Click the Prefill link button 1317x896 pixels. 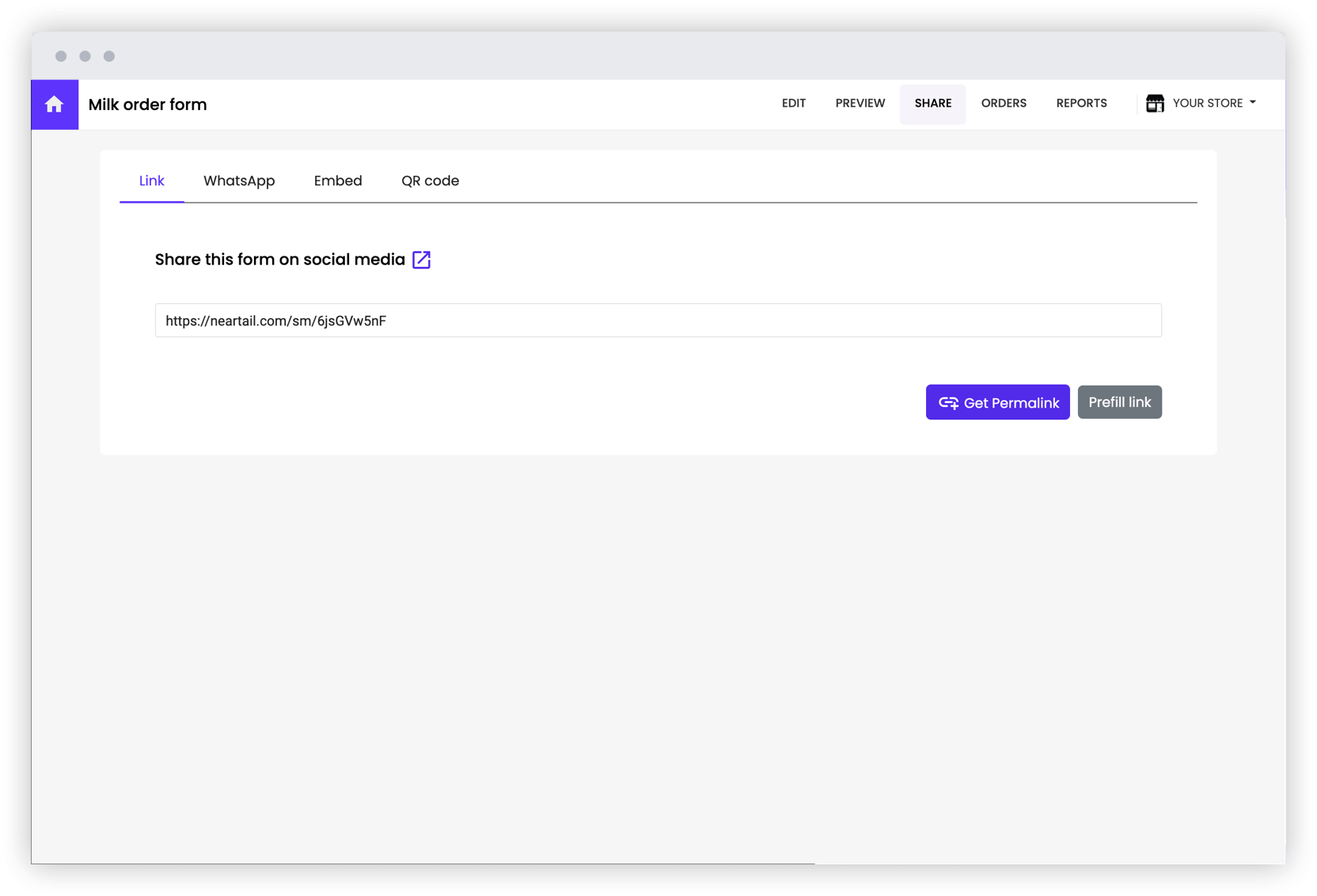click(x=1119, y=402)
